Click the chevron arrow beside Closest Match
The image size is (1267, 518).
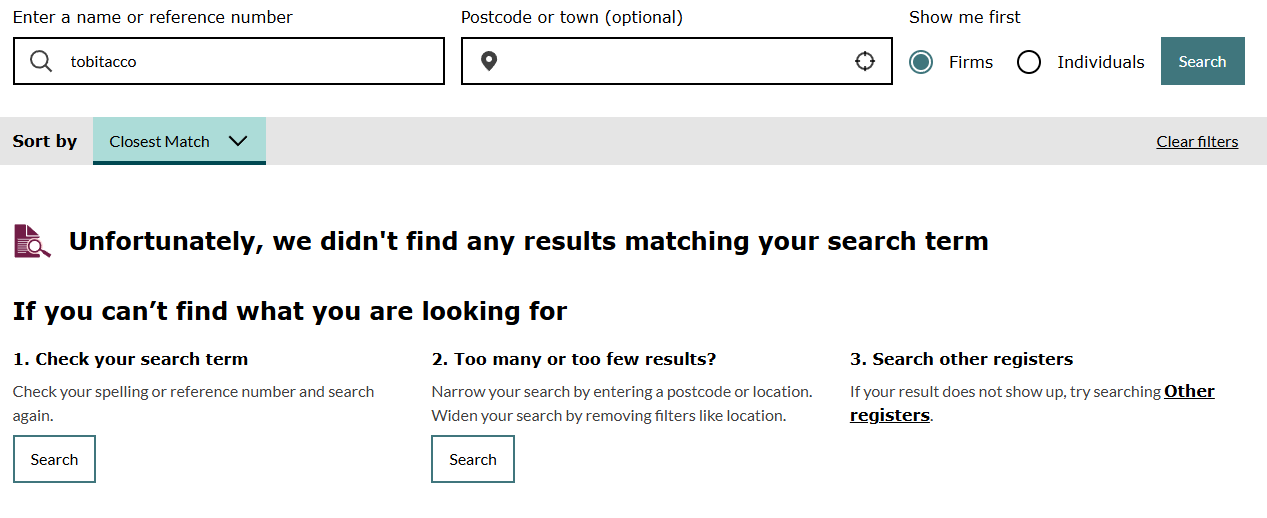[x=237, y=141]
